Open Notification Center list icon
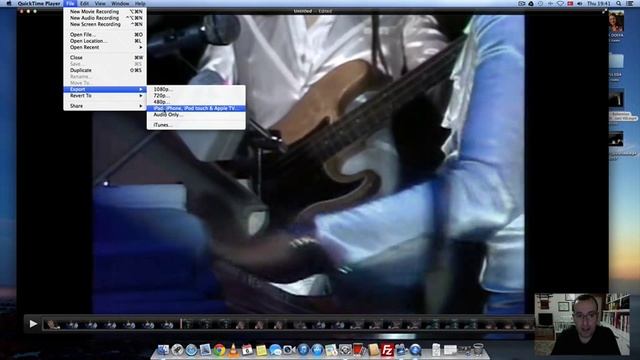640x360 pixels. coord(630,3)
